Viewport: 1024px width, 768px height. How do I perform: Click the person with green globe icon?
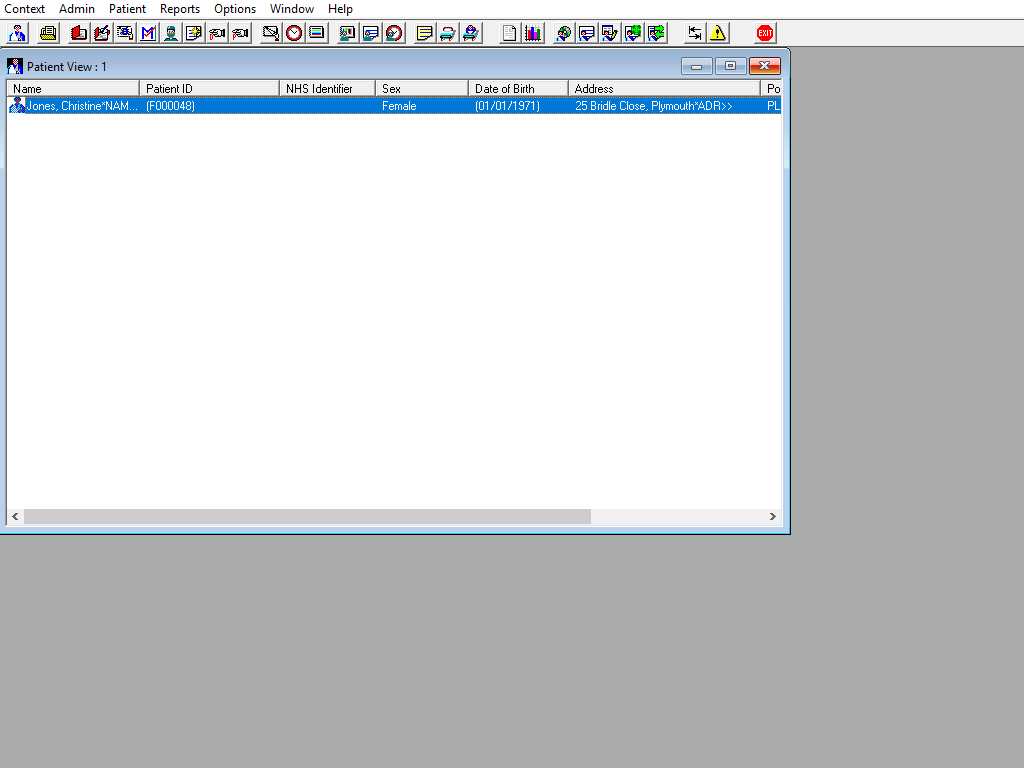click(x=633, y=33)
